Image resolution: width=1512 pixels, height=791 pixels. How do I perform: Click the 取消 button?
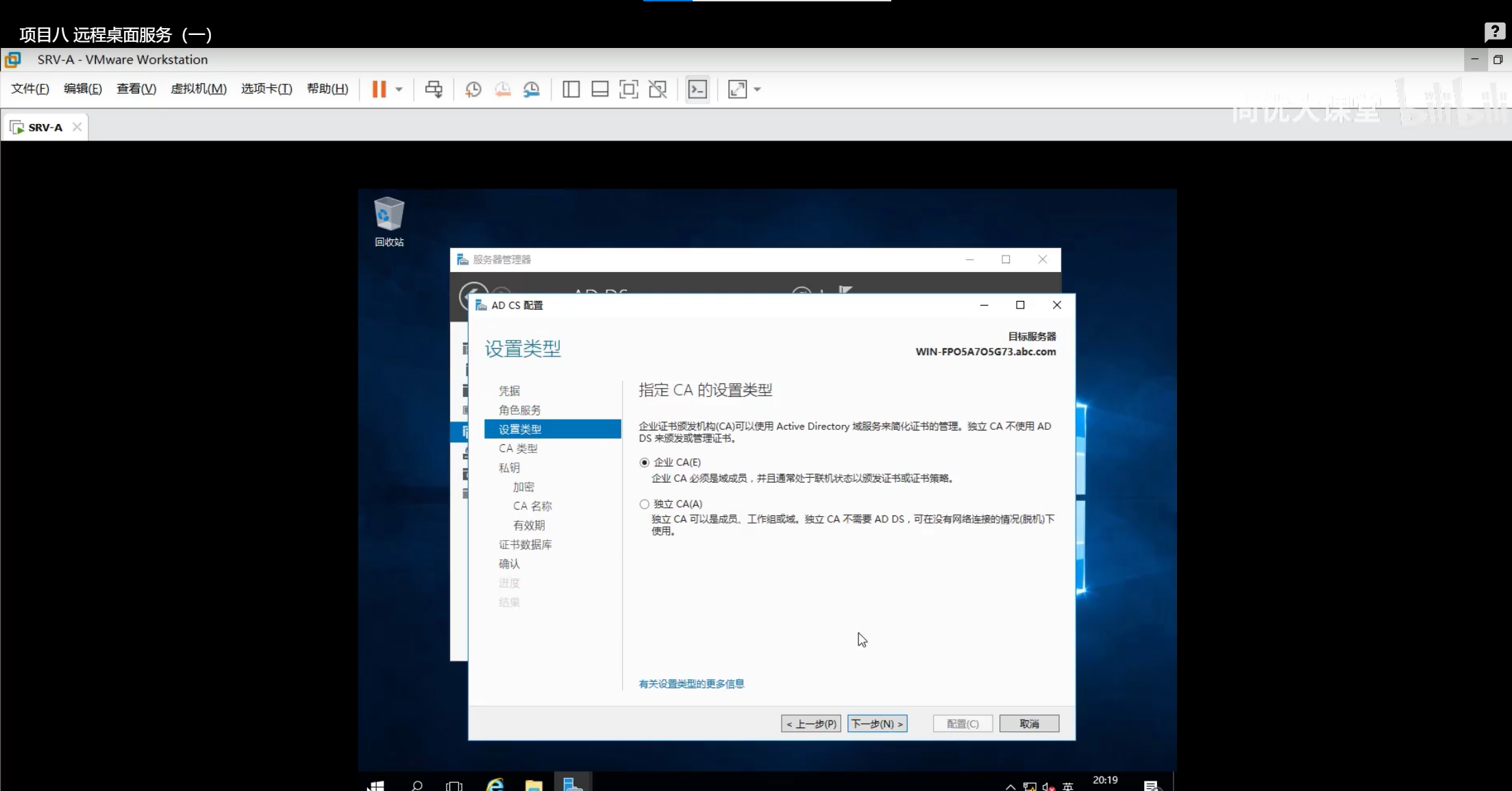point(1028,724)
